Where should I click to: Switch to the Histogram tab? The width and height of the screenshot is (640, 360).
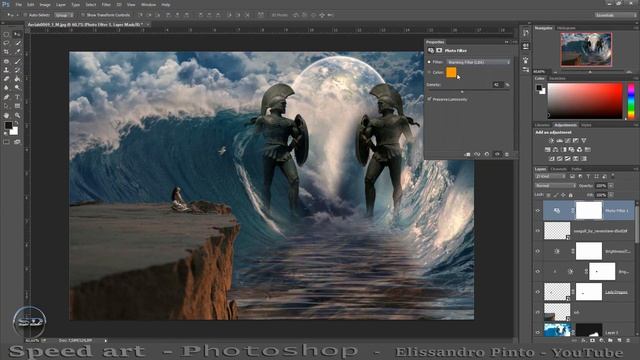pyautogui.click(x=567, y=28)
